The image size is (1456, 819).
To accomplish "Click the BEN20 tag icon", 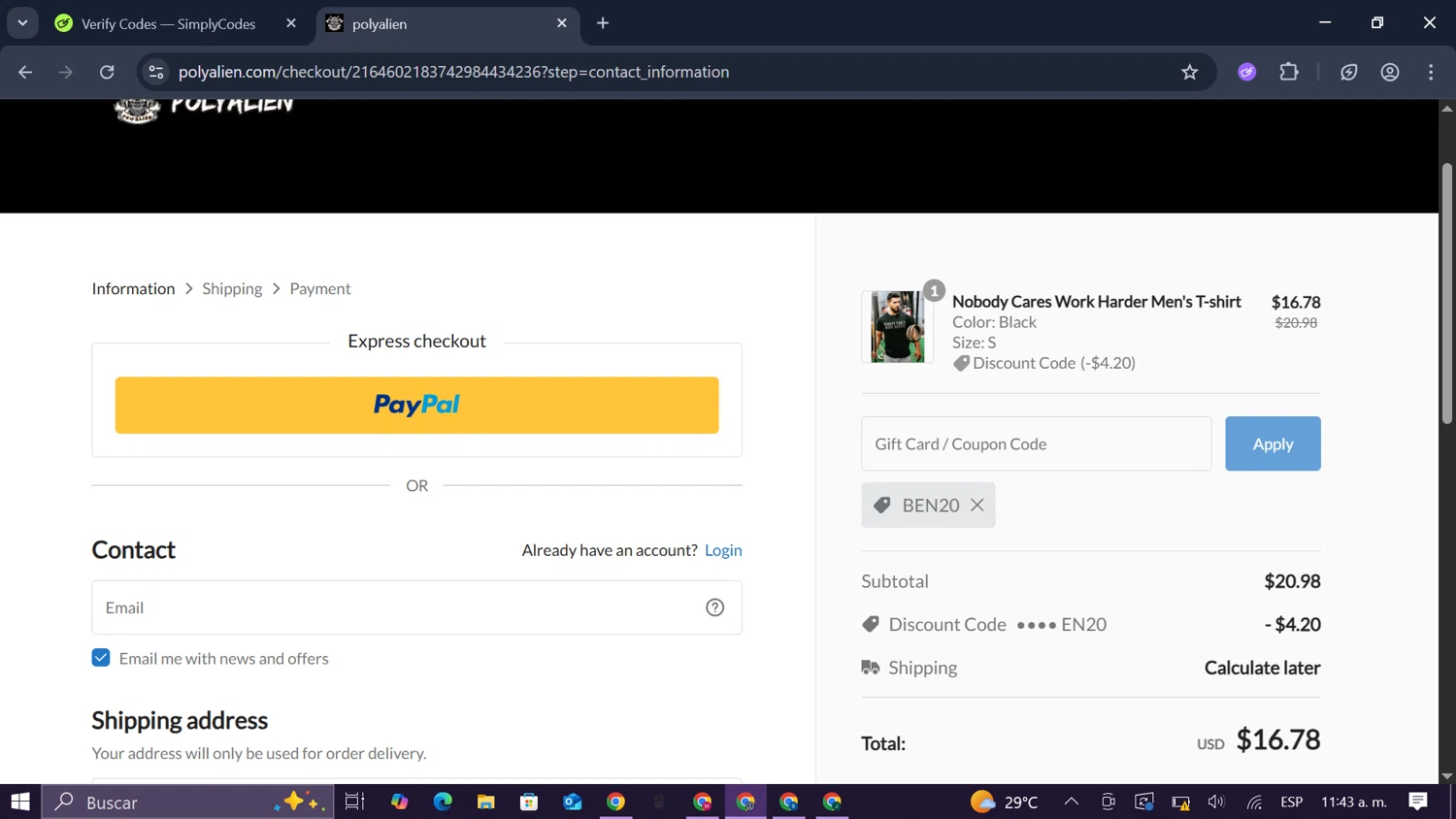I will click(x=882, y=506).
